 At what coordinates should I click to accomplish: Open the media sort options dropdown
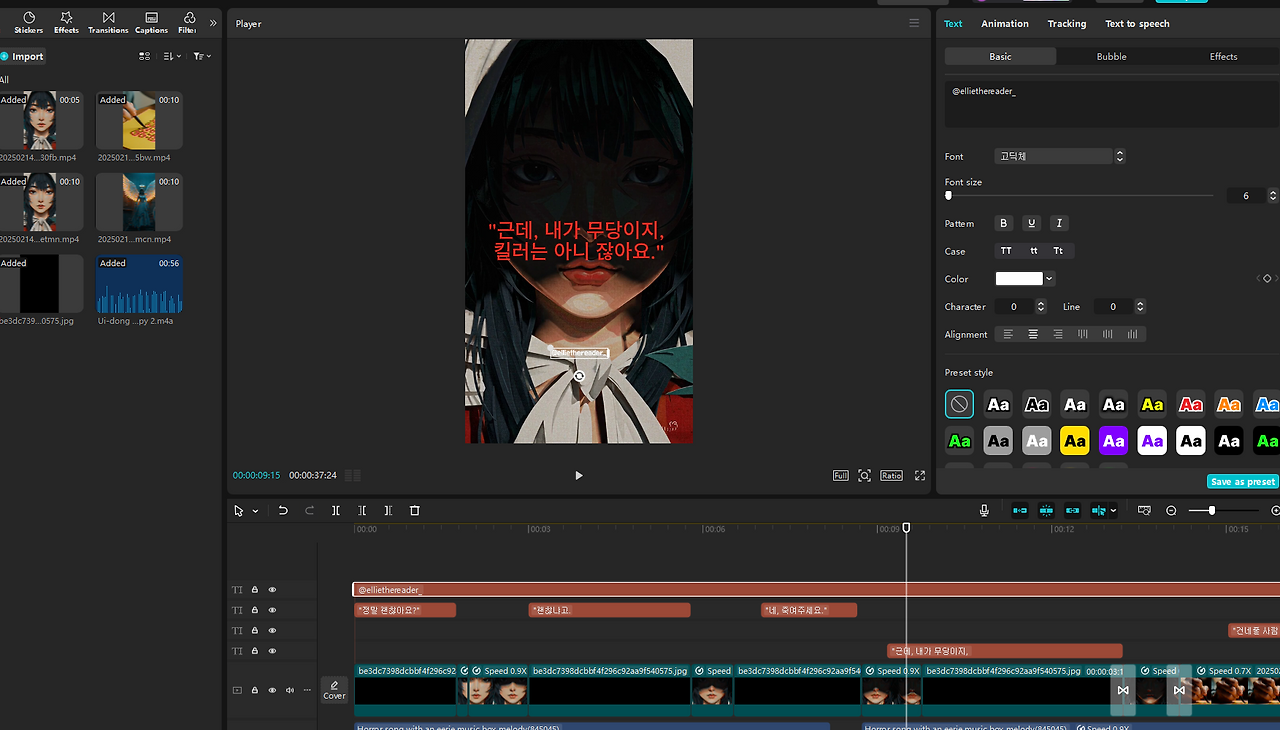pos(172,56)
